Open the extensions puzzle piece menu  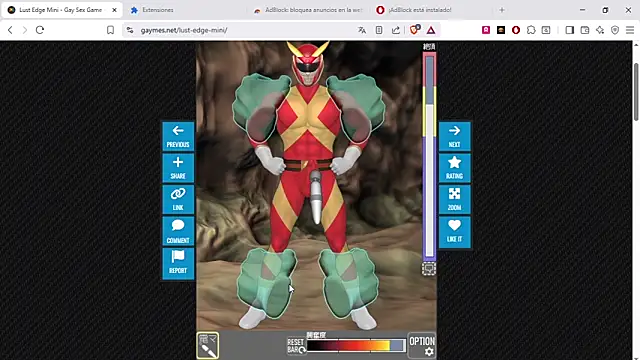point(531,30)
